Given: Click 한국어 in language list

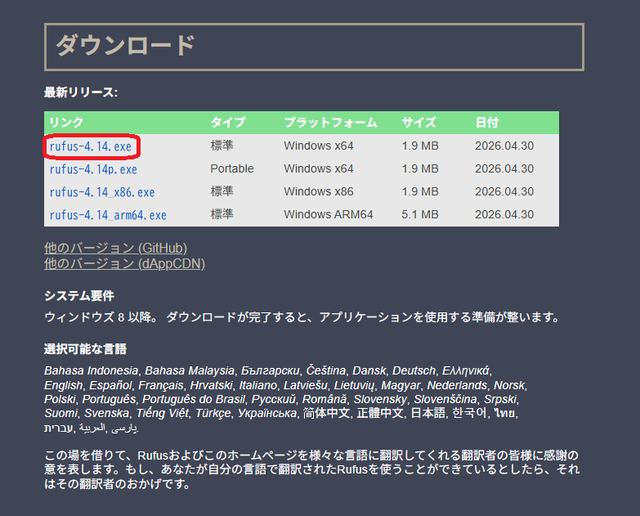Looking at the screenshot, I should pos(469,413).
